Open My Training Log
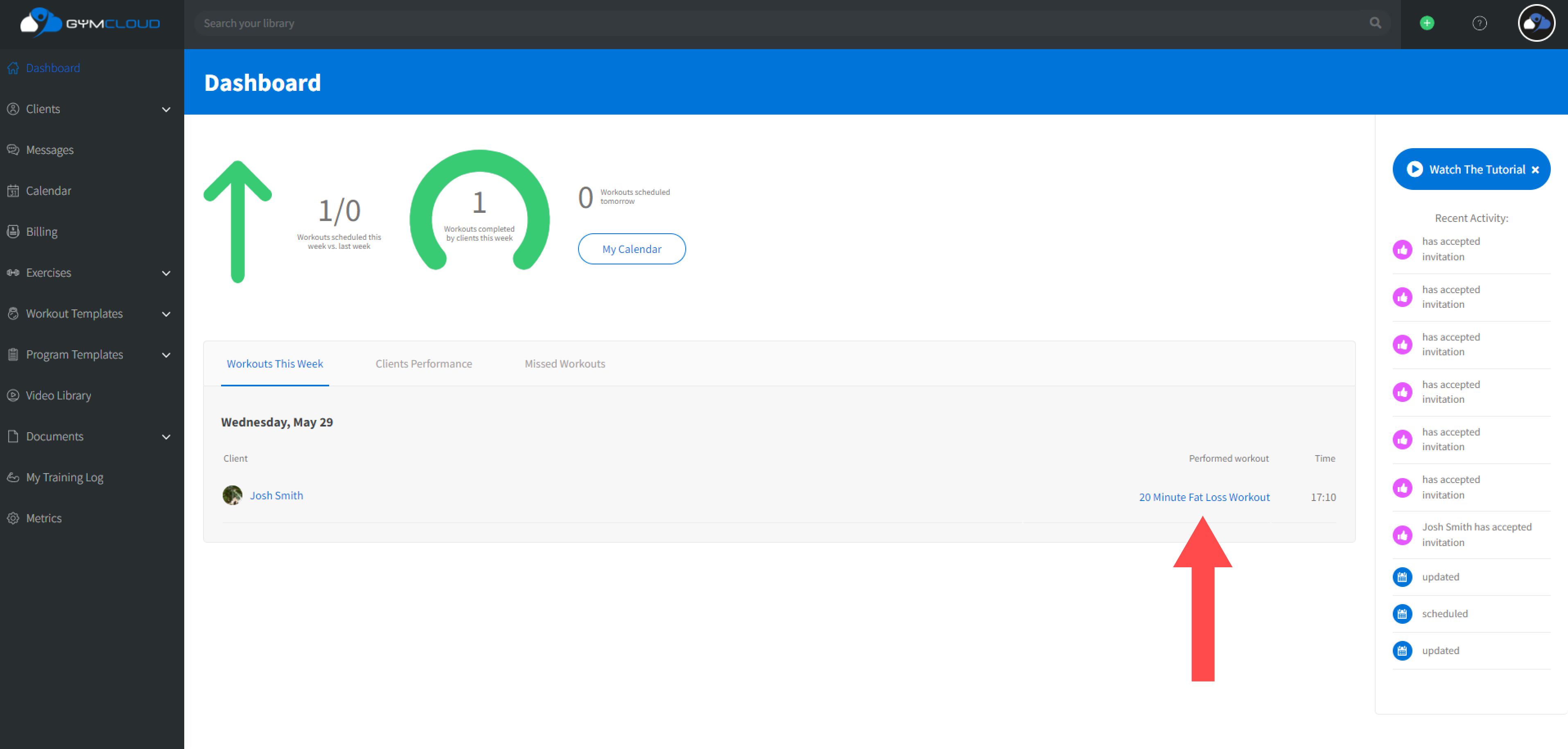1568x749 pixels. pos(64,477)
